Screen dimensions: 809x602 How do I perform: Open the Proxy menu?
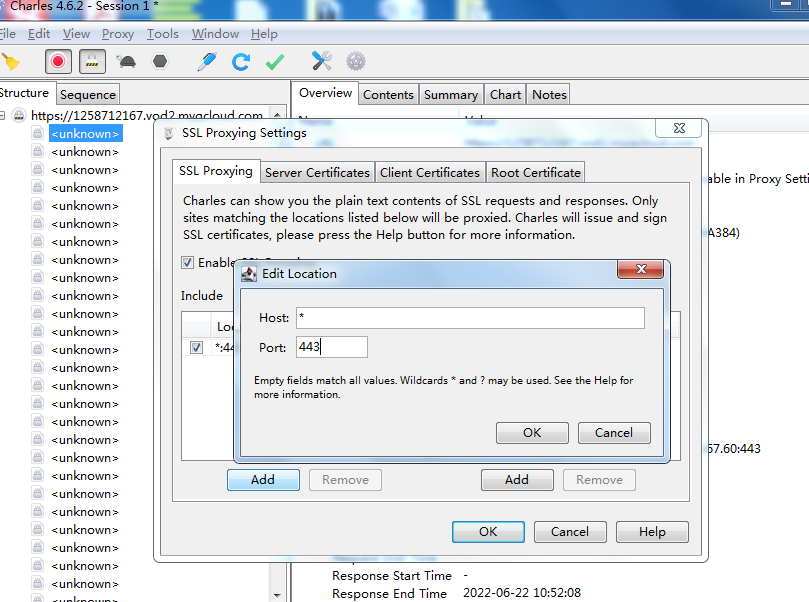coord(118,34)
